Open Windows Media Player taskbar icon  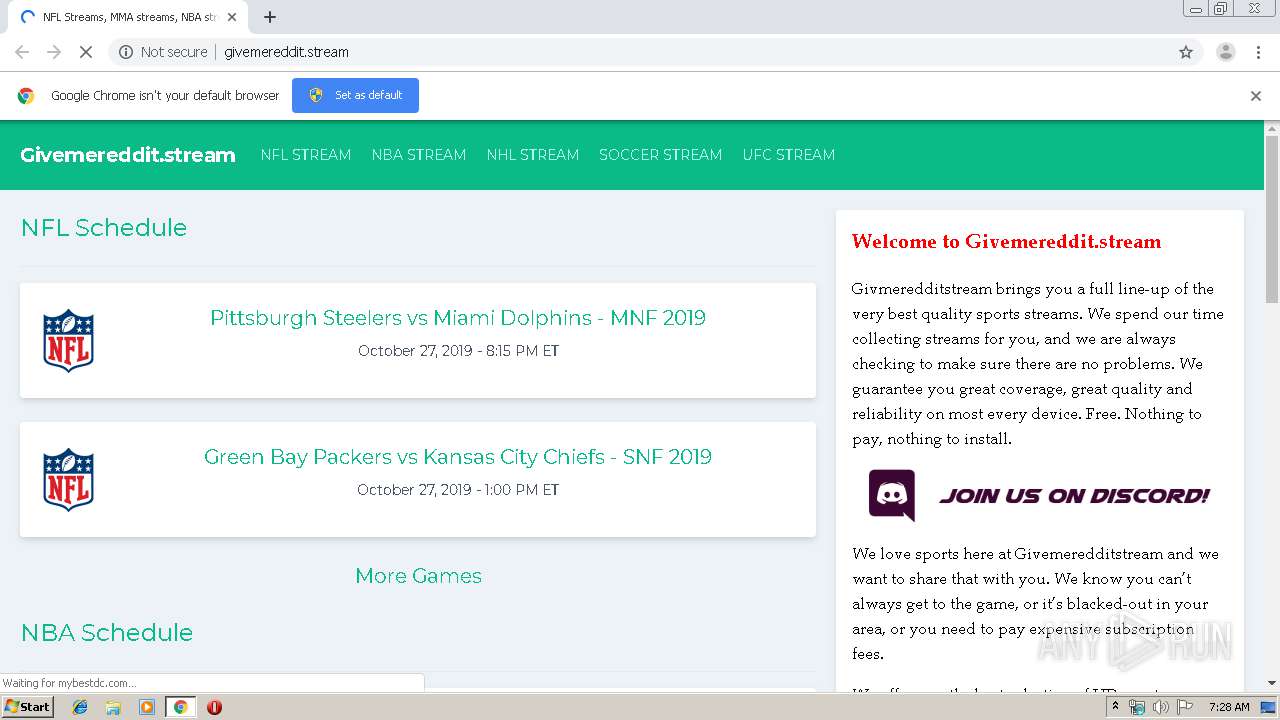point(147,707)
